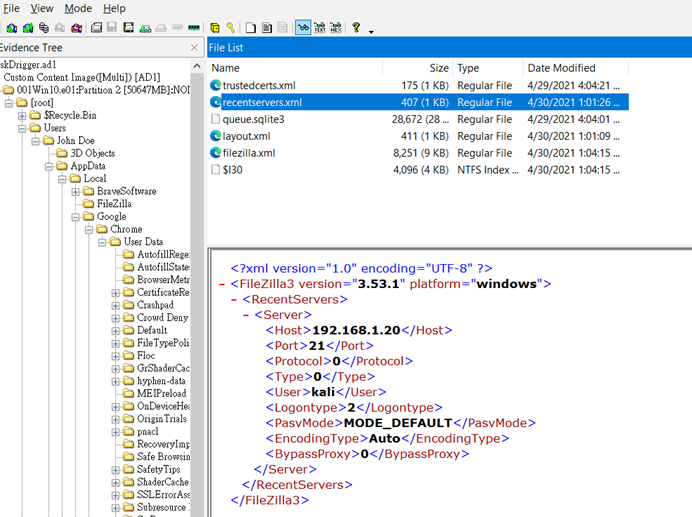This screenshot has height=517, width=692.
Task: Click the Export Logical Image icon
Action: point(128,28)
